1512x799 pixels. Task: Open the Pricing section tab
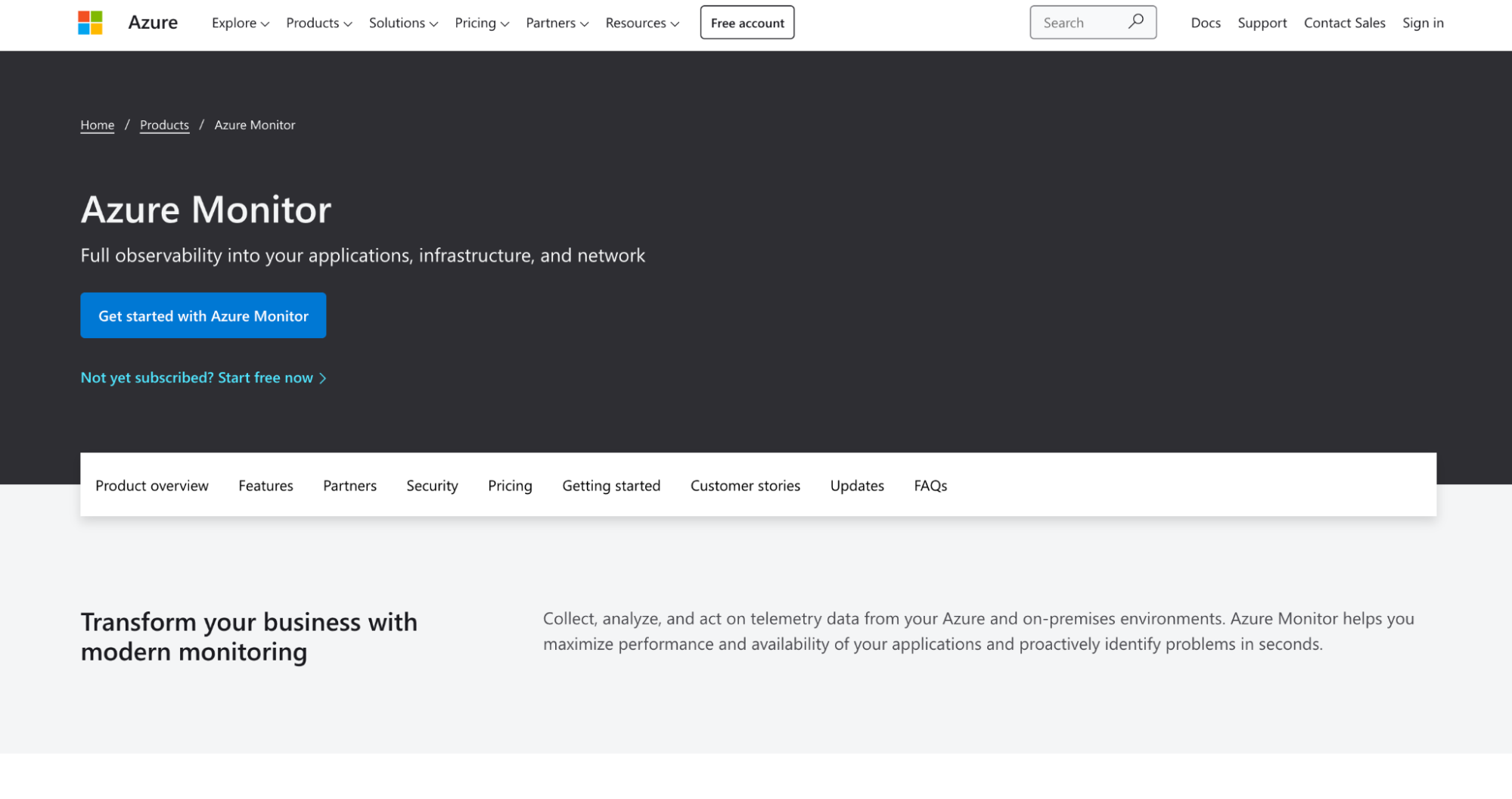pos(510,486)
